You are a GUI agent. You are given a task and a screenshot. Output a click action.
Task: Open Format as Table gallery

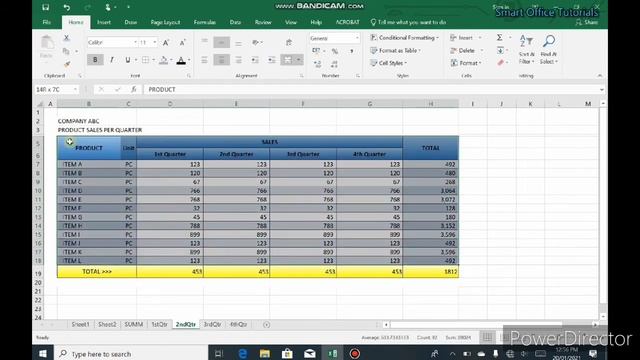tap(395, 50)
